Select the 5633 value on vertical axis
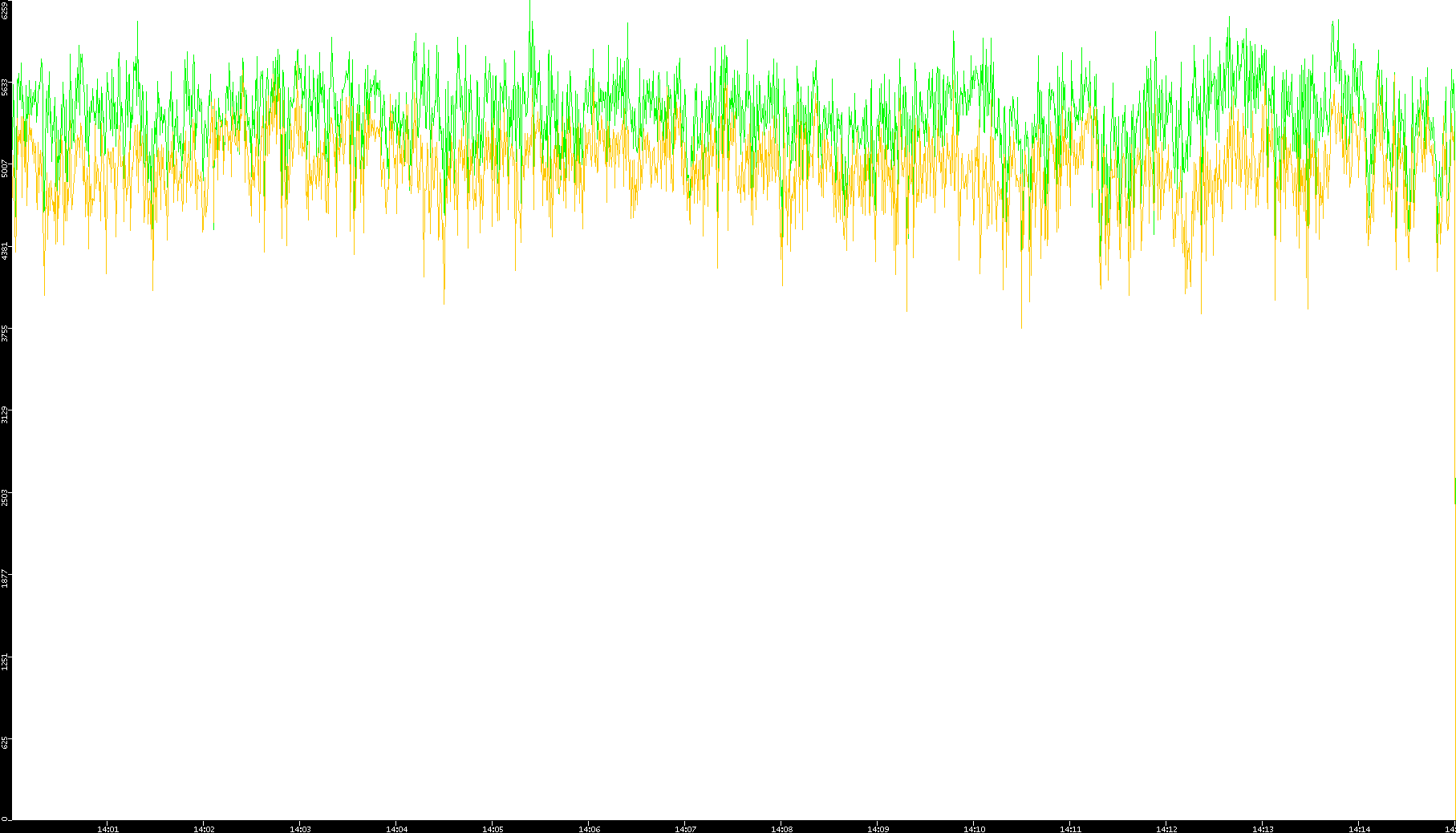Image resolution: width=1456 pixels, height=833 pixels. click(x=5, y=86)
